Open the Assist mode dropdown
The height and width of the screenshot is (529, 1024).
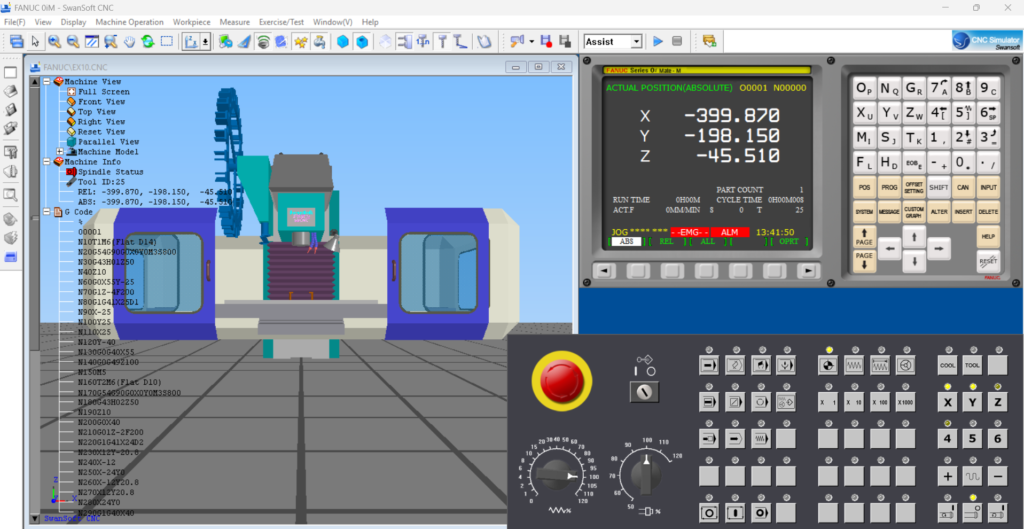click(637, 41)
